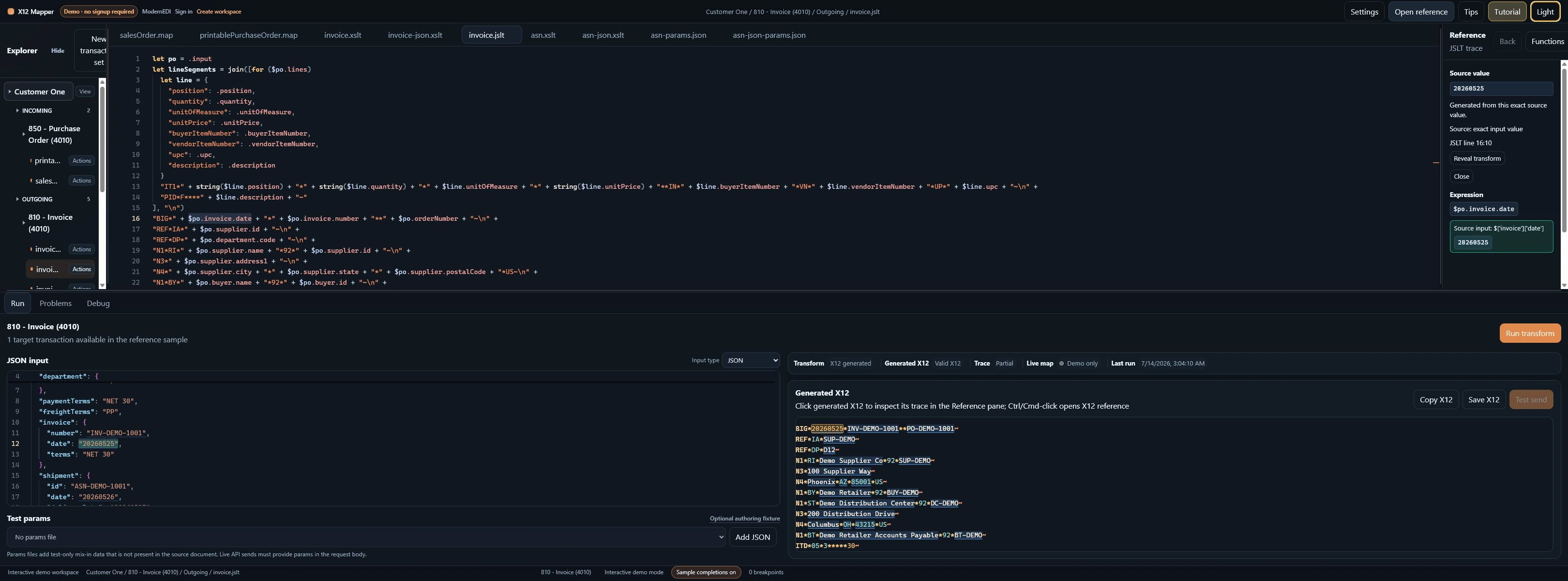Open the asn-json-params.json tab
Screen dimensions: 1568x581
tap(769, 35)
